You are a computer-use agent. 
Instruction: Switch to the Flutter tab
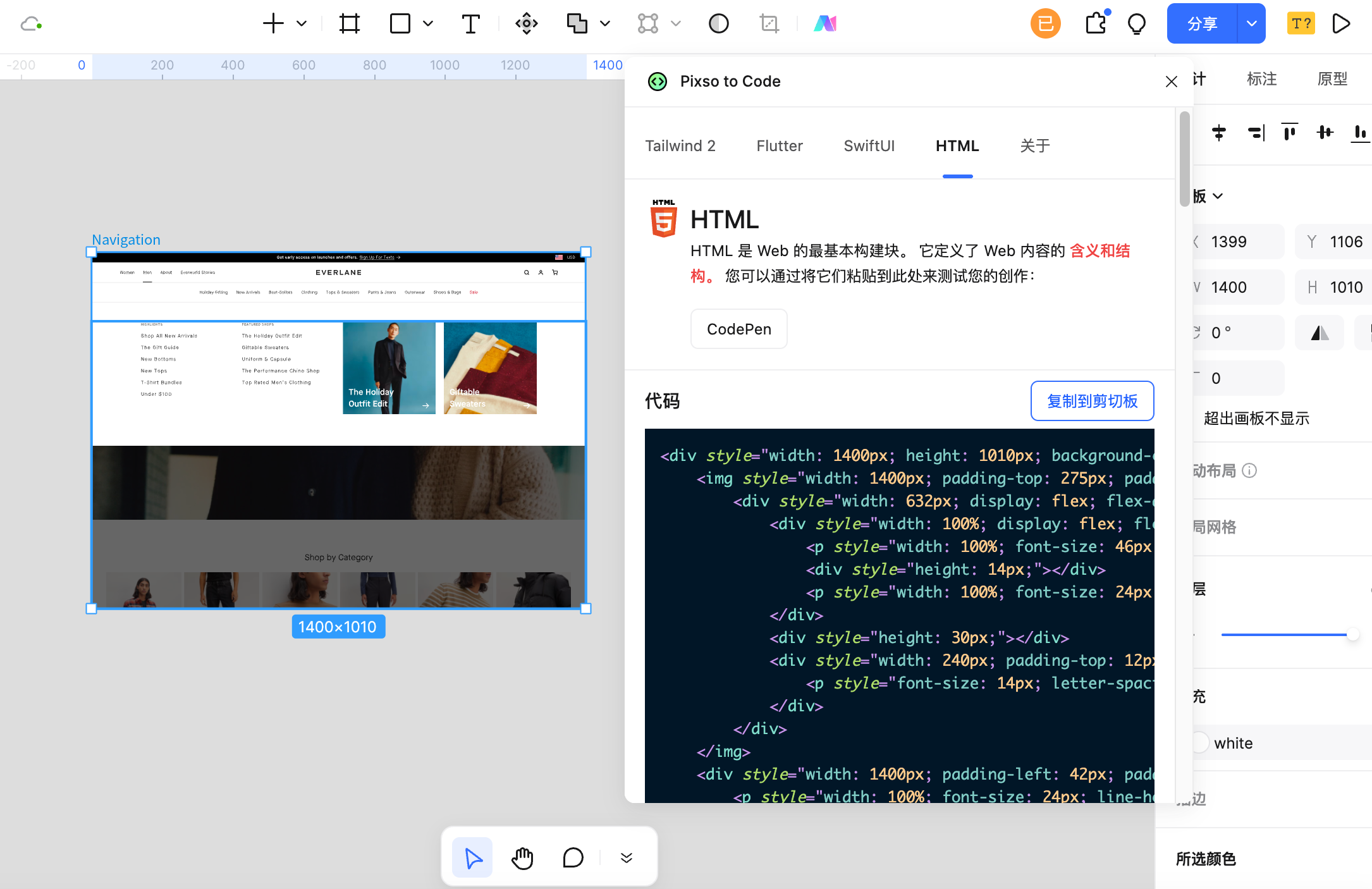pyautogui.click(x=780, y=146)
